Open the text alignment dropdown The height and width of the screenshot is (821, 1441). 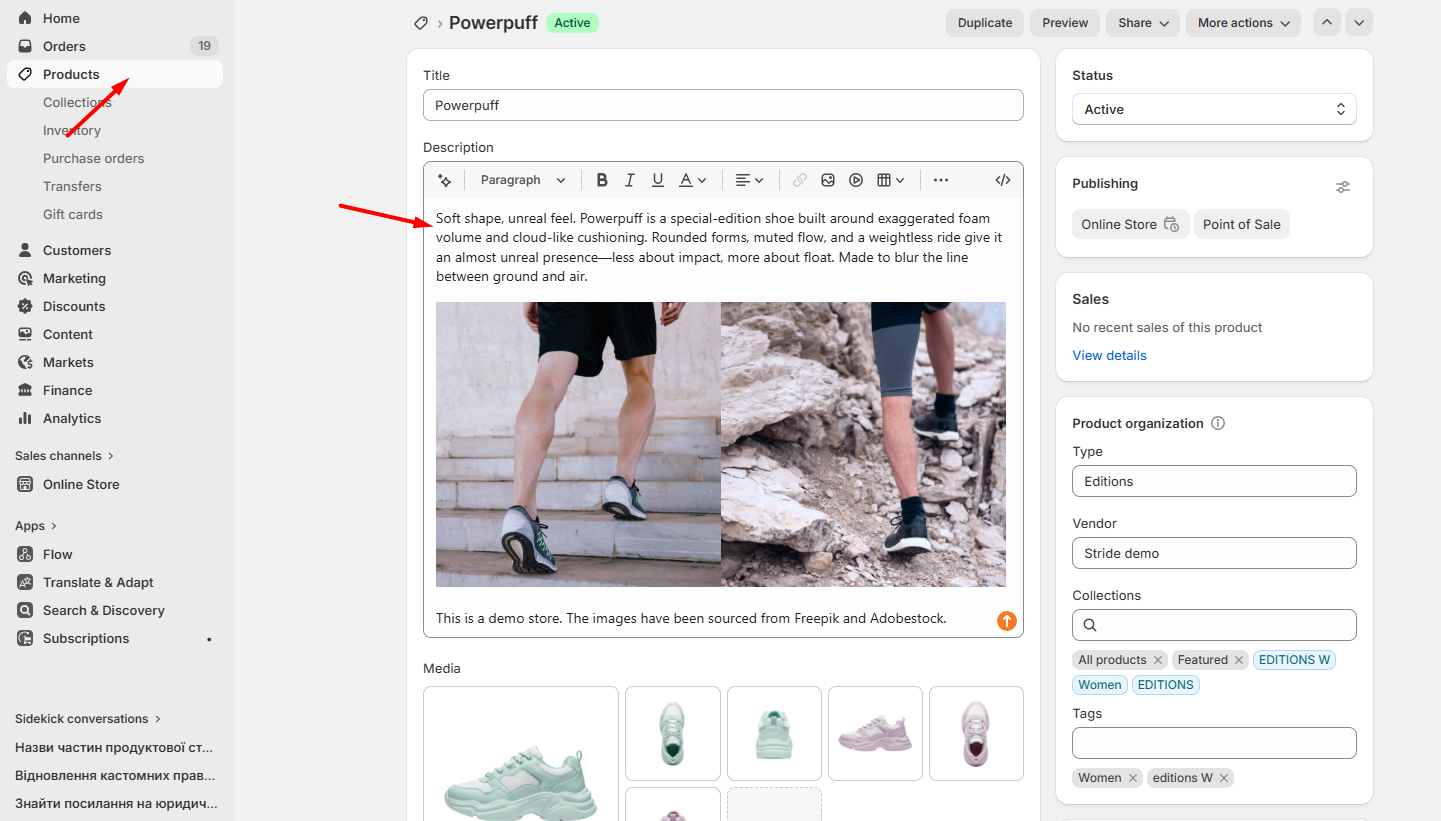[749, 180]
